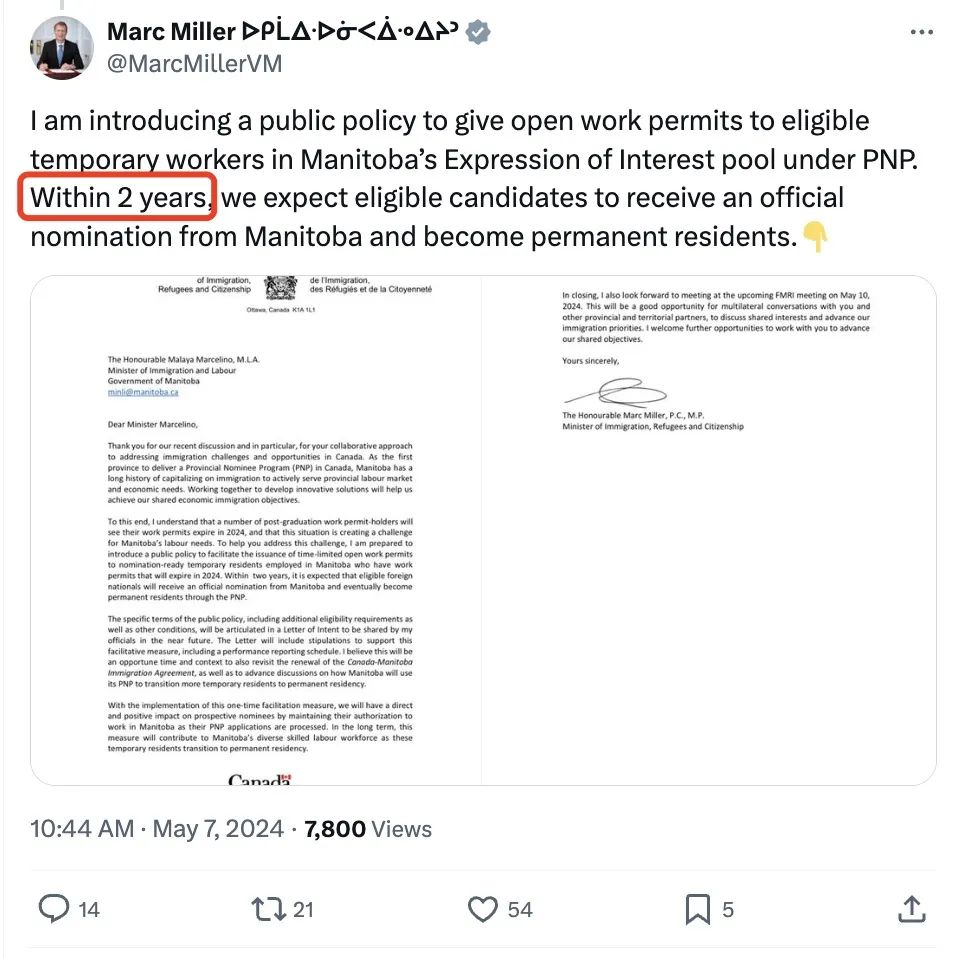Click the 5 bookmarks count
Screen dimensions: 956x958
[x=728, y=910]
